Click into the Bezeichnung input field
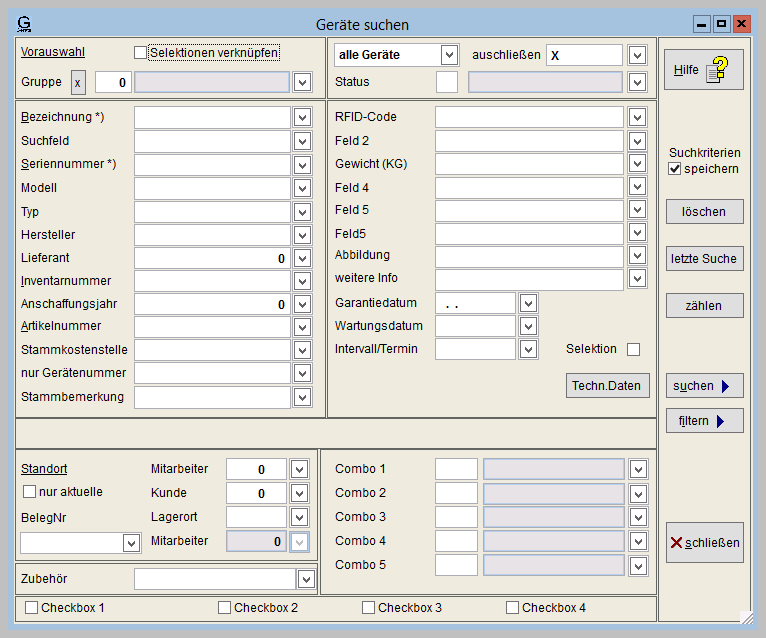 pos(212,117)
